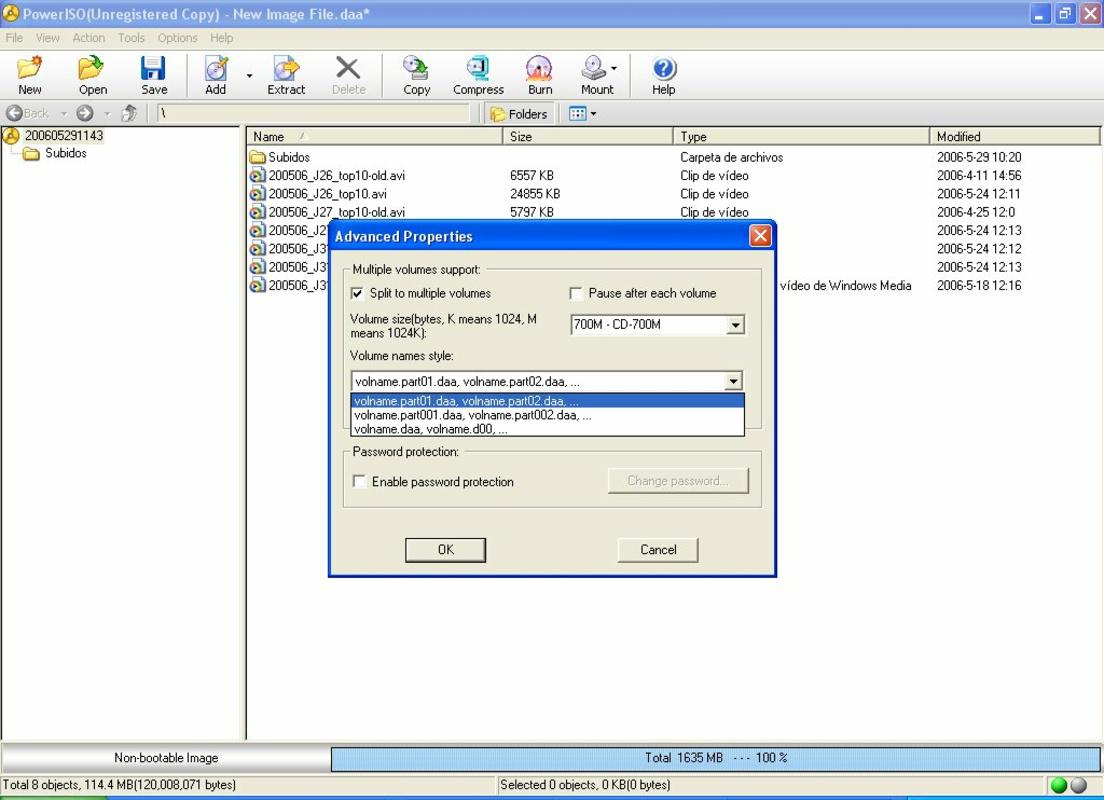Select the Burn icon

(x=539, y=70)
